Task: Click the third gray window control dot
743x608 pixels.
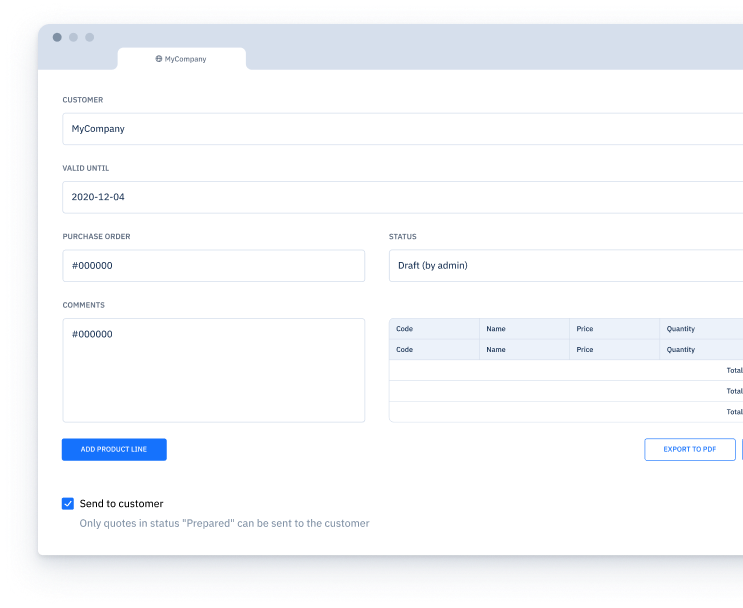Action: [89, 37]
